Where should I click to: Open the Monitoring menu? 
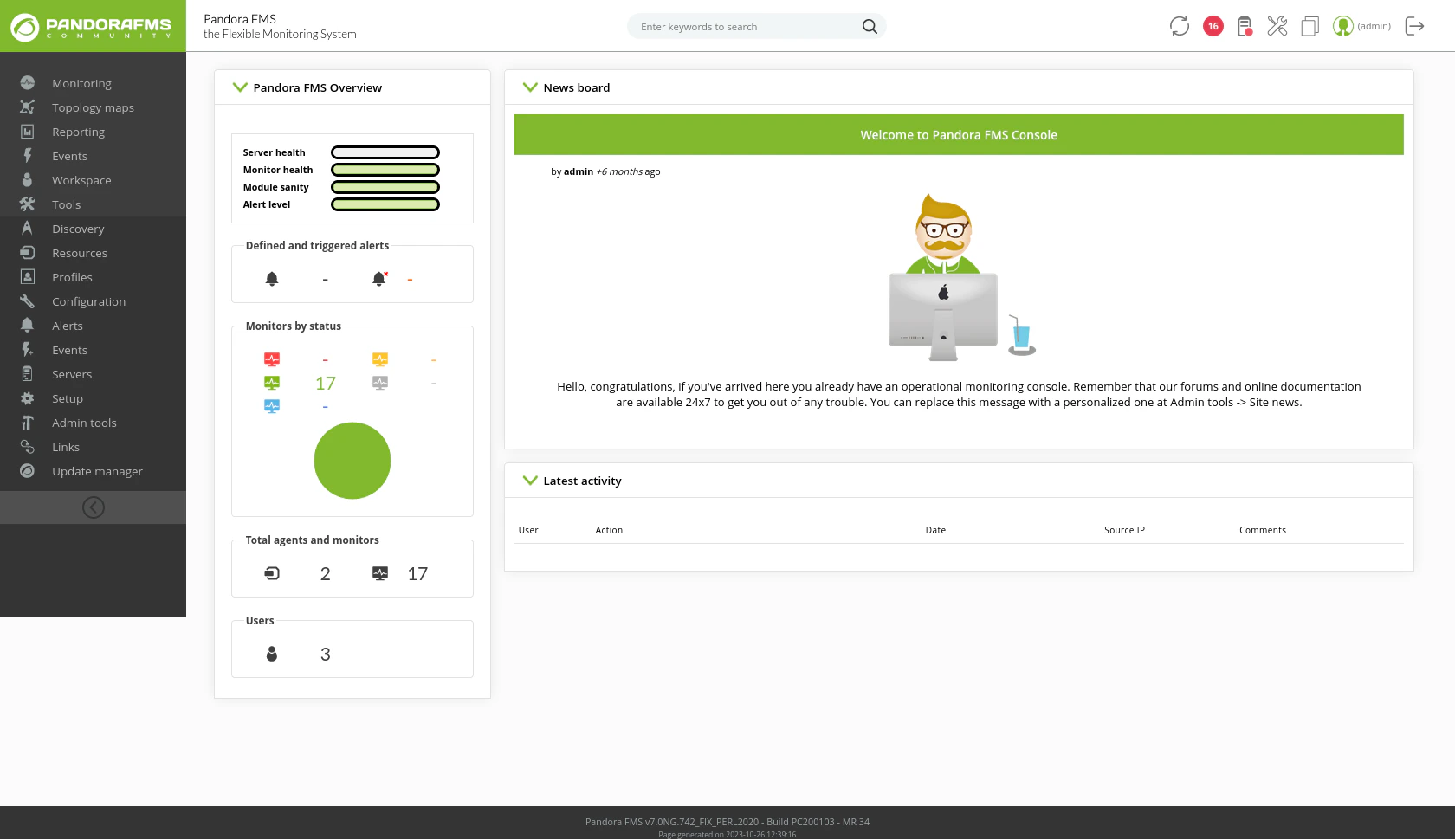(x=81, y=83)
